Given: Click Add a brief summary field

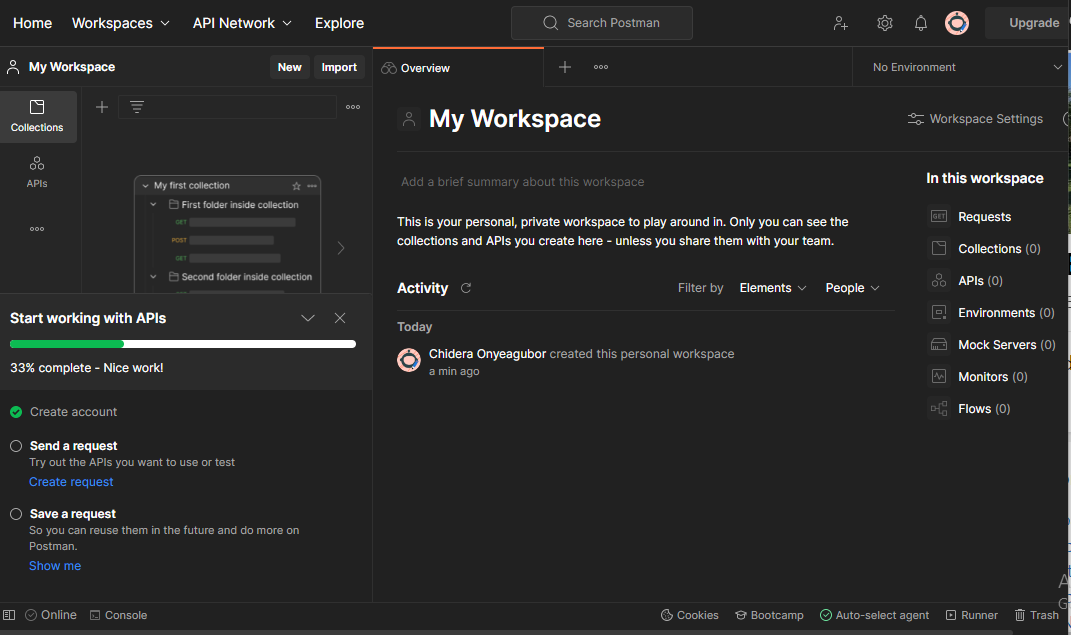Looking at the screenshot, I should [523, 182].
